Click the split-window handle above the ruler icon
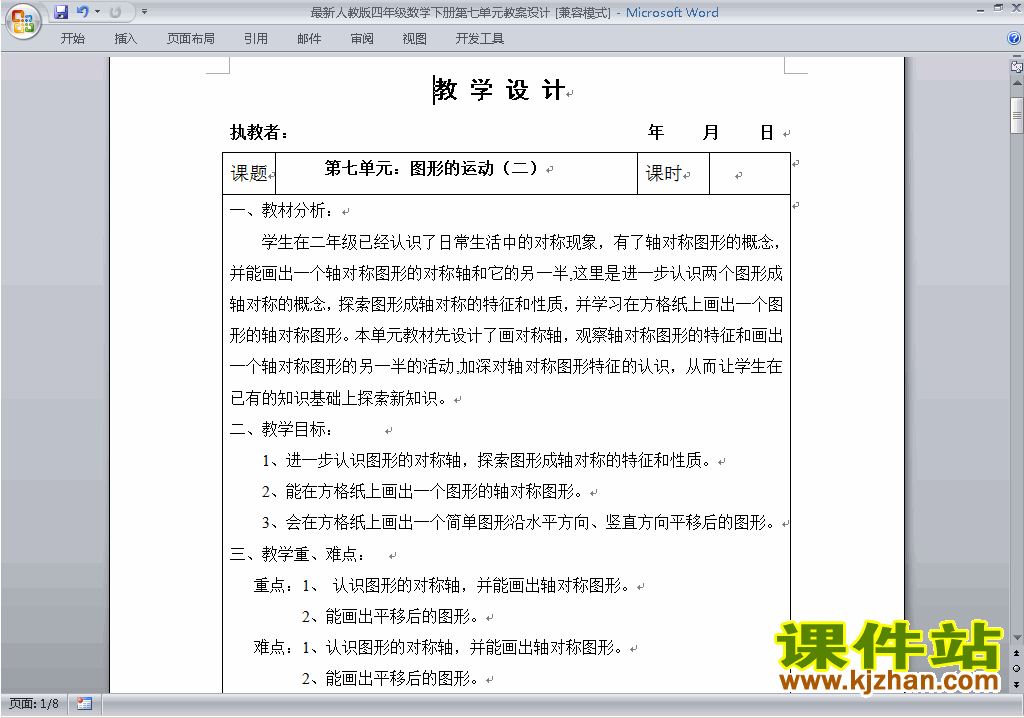This screenshot has height=718, width=1024. point(1016,57)
